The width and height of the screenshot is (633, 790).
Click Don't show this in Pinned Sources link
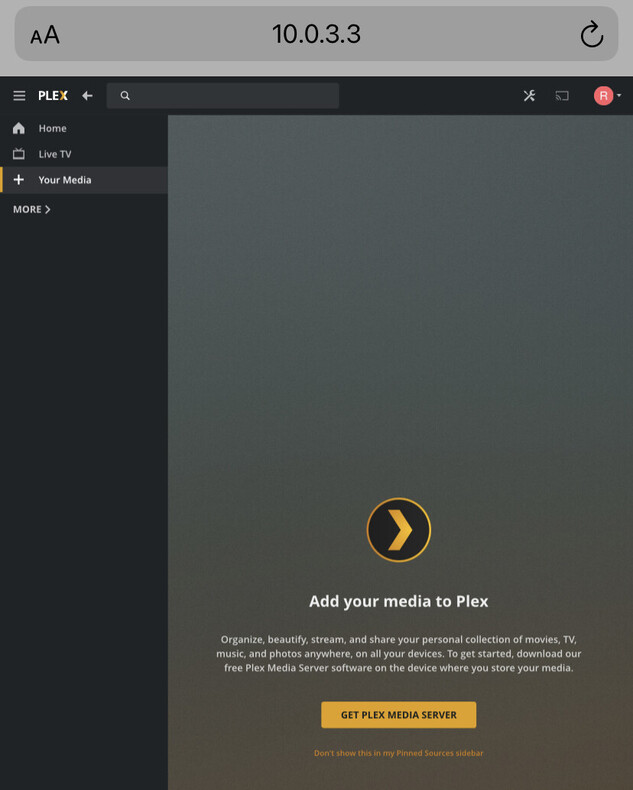(399, 753)
